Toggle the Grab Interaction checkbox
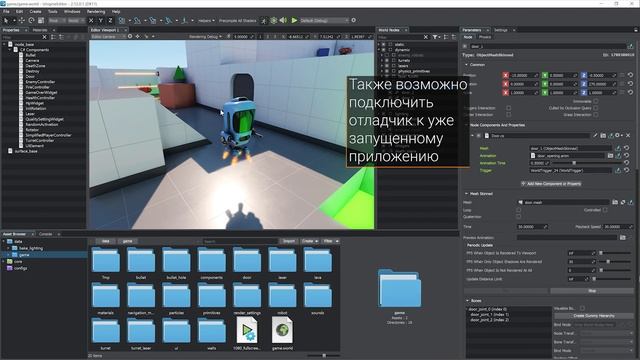 [596, 115]
